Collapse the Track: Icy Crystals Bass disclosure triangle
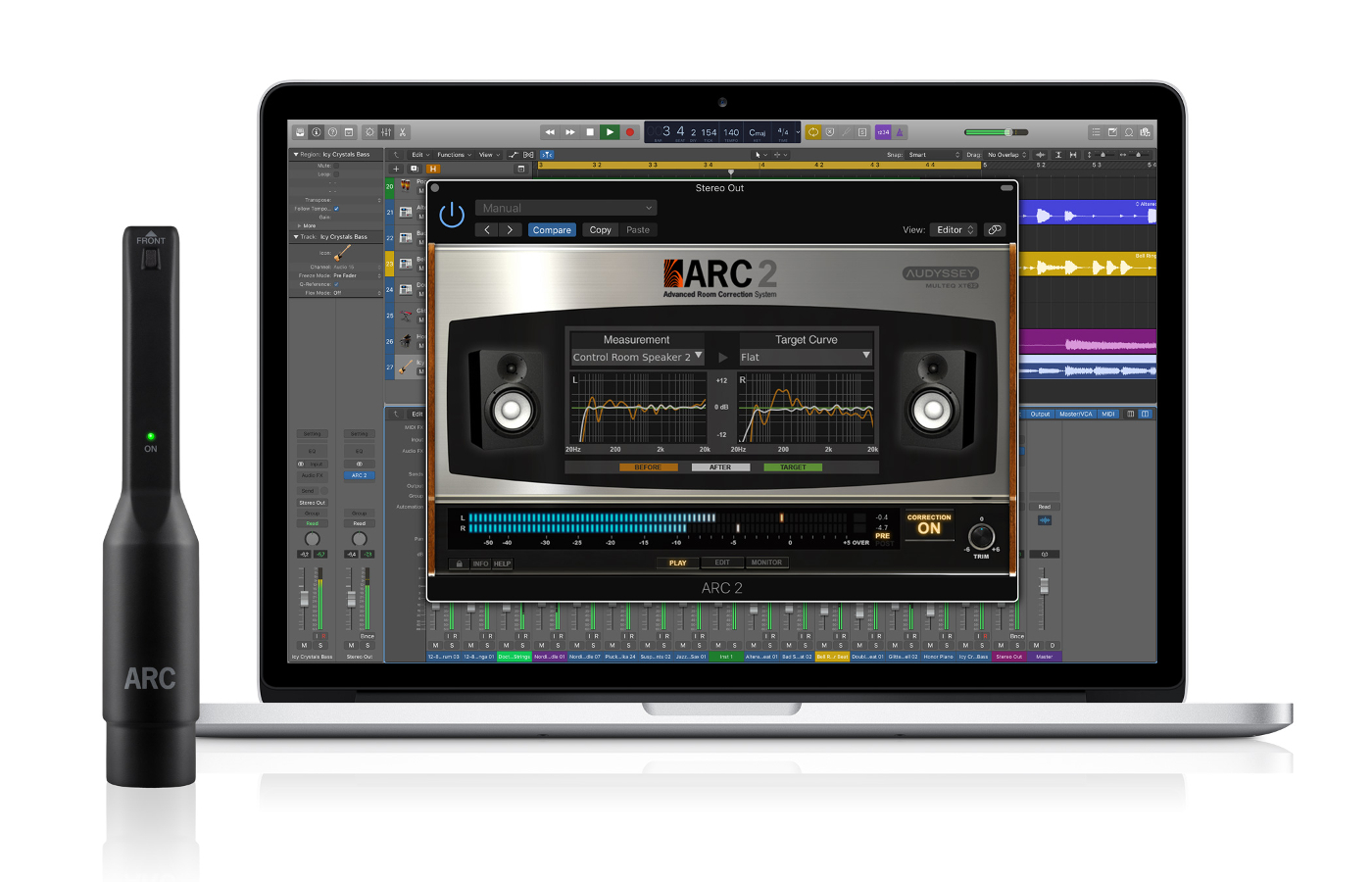 (296, 237)
